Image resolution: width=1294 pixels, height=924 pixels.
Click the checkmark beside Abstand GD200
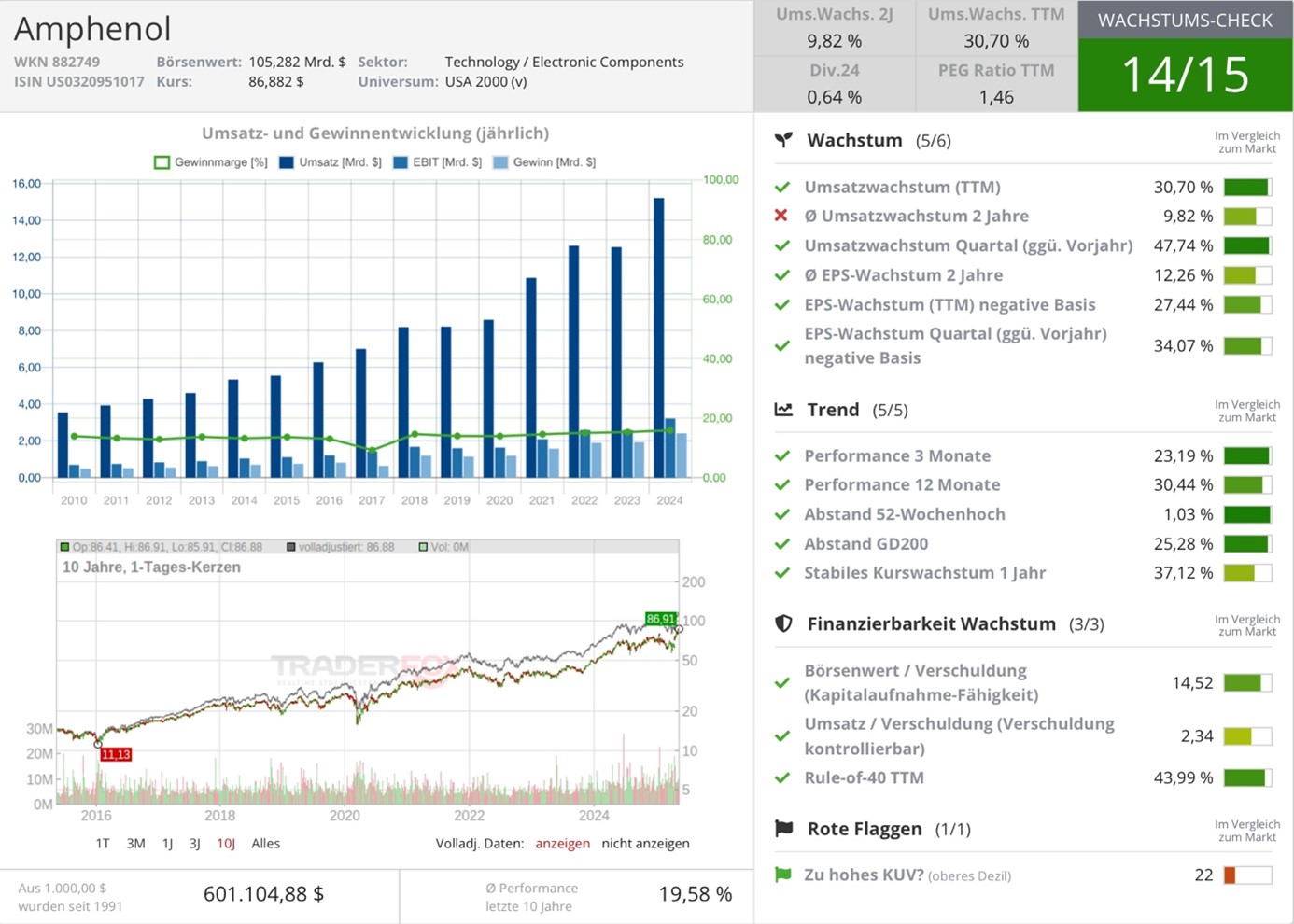[x=782, y=543]
